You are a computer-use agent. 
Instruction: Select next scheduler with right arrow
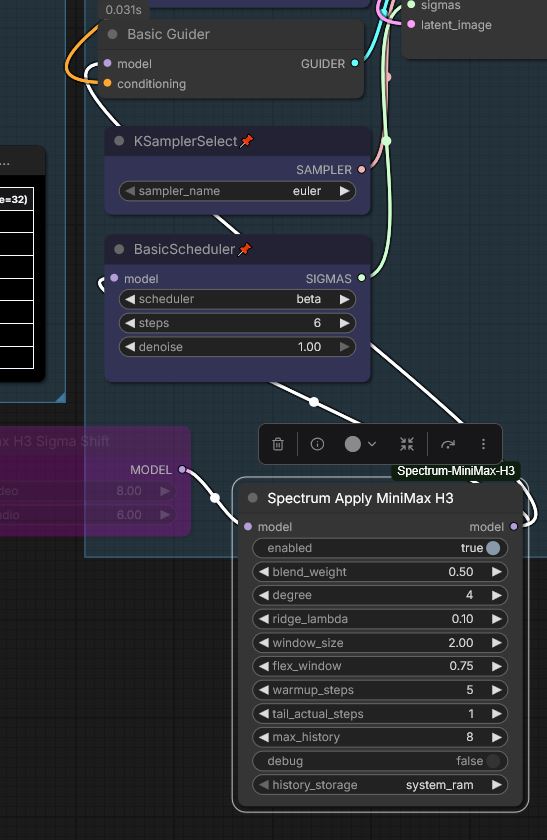(344, 299)
